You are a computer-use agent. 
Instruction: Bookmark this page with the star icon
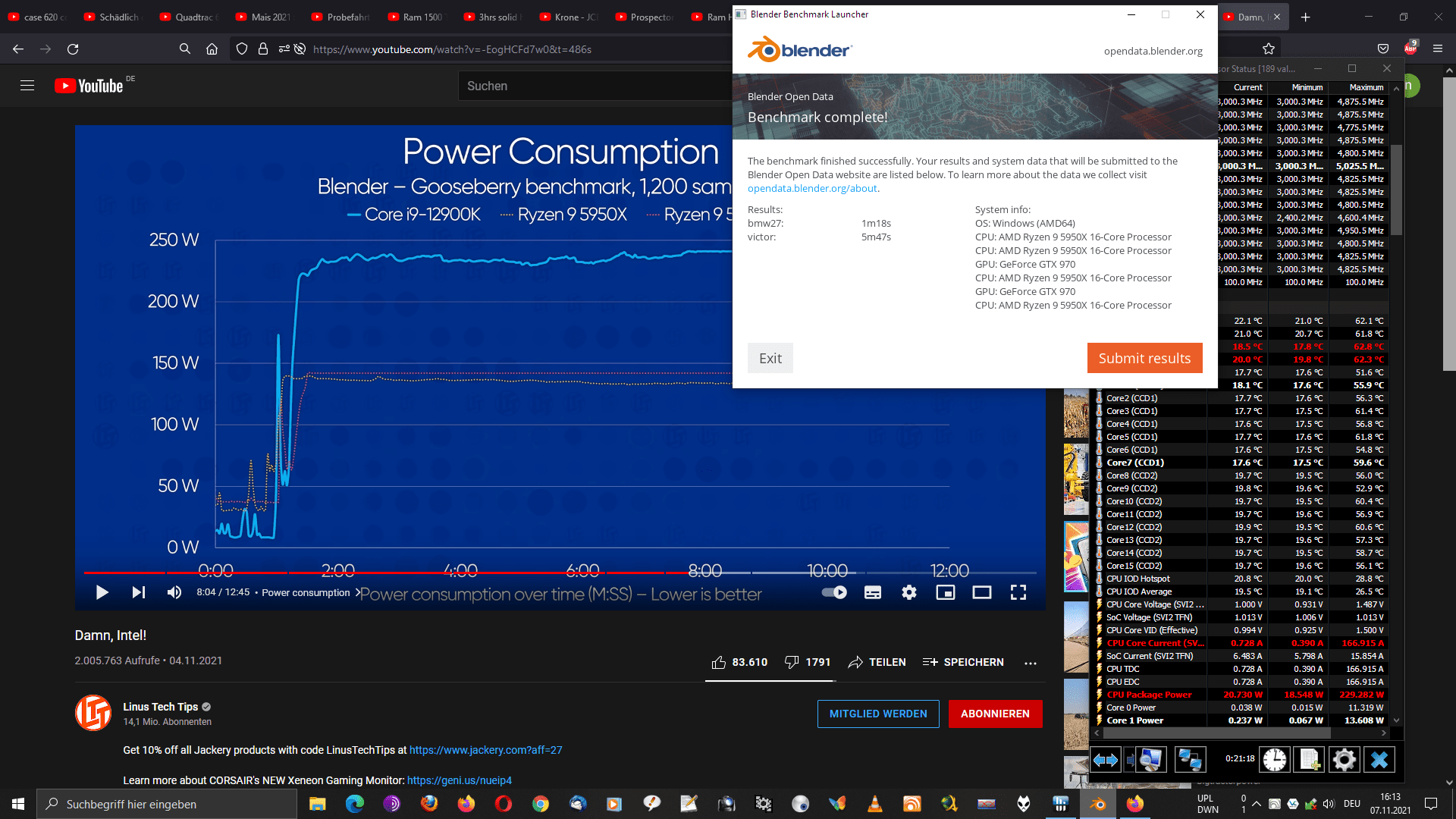tap(1269, 49)
